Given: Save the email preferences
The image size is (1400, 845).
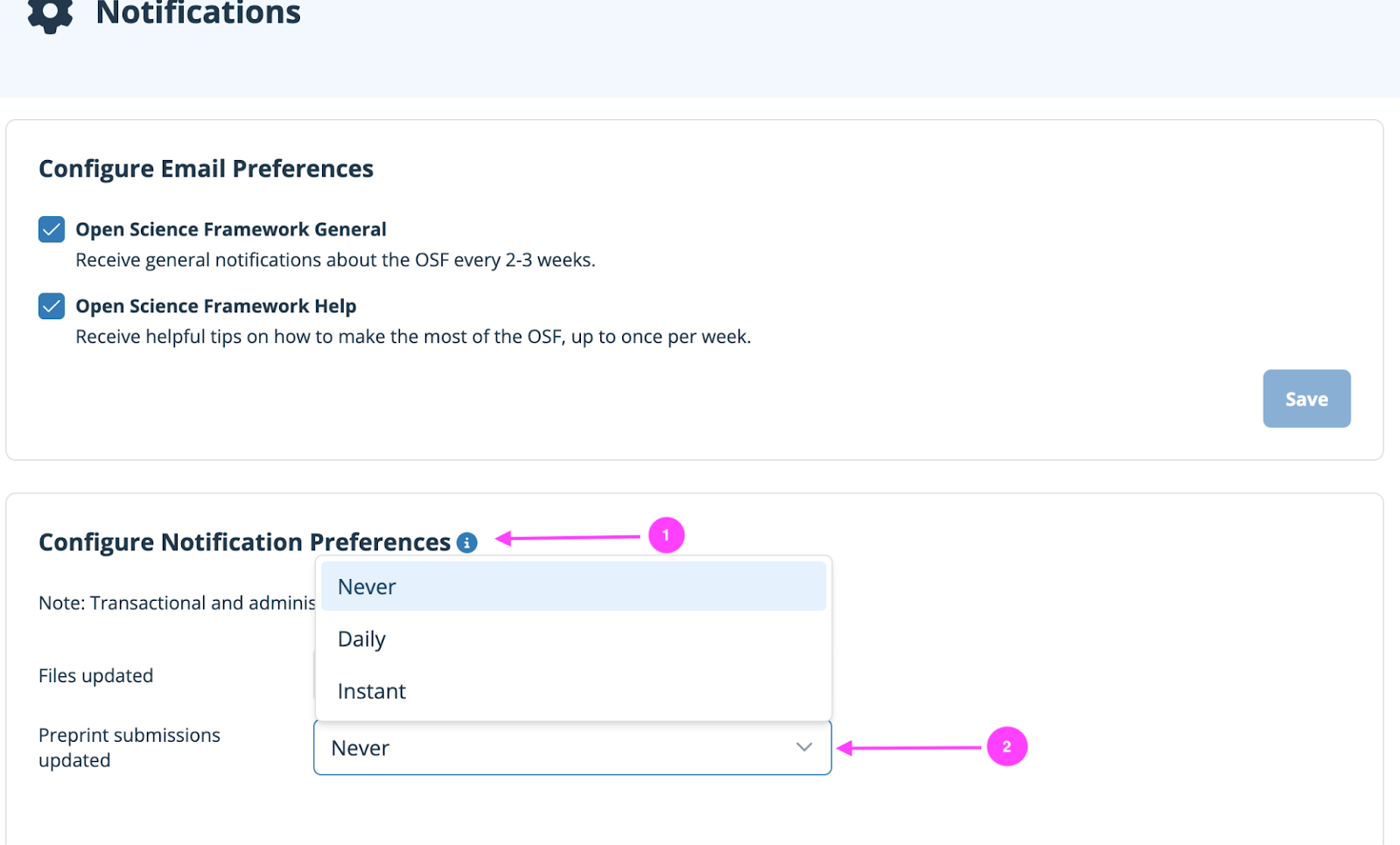Looking at the screenshot, I should (x=1305, y=399).
